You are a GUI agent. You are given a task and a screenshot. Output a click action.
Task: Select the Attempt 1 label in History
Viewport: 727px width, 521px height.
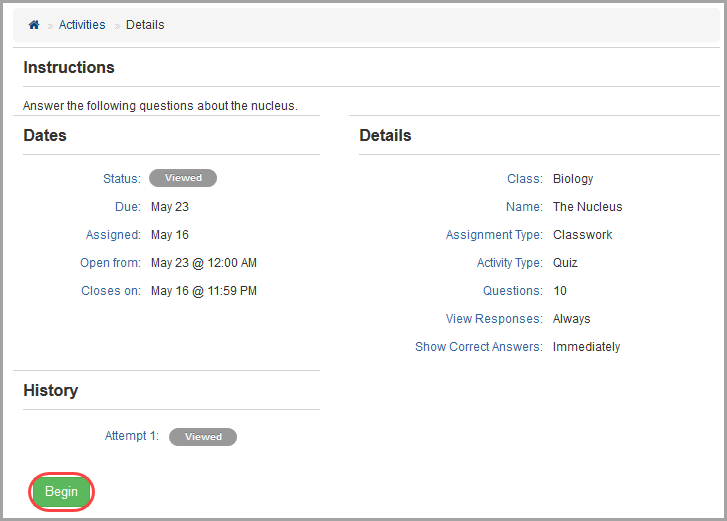pos(132,436)
